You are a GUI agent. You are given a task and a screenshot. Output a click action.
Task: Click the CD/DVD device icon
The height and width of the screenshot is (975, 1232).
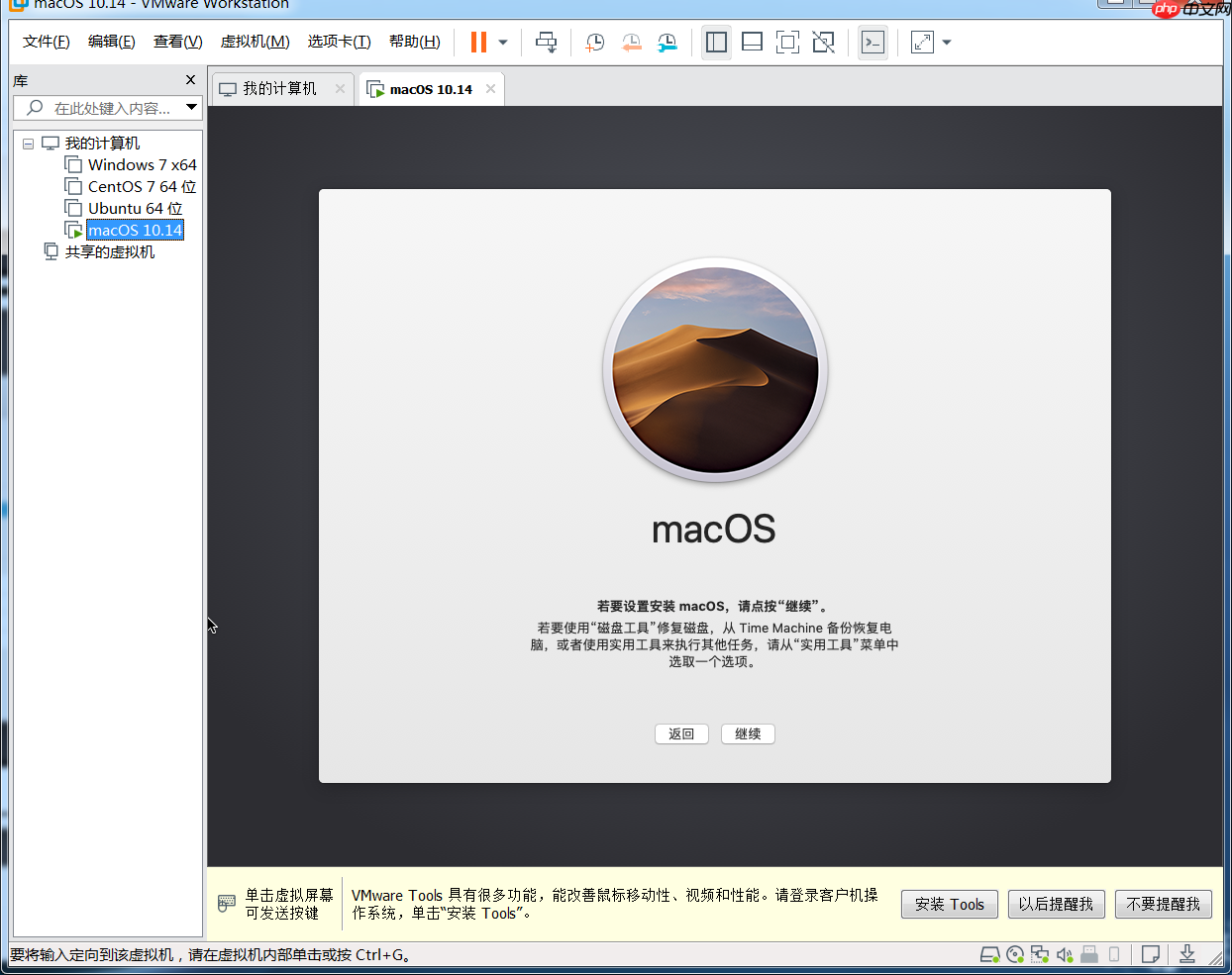[1014, 954]
